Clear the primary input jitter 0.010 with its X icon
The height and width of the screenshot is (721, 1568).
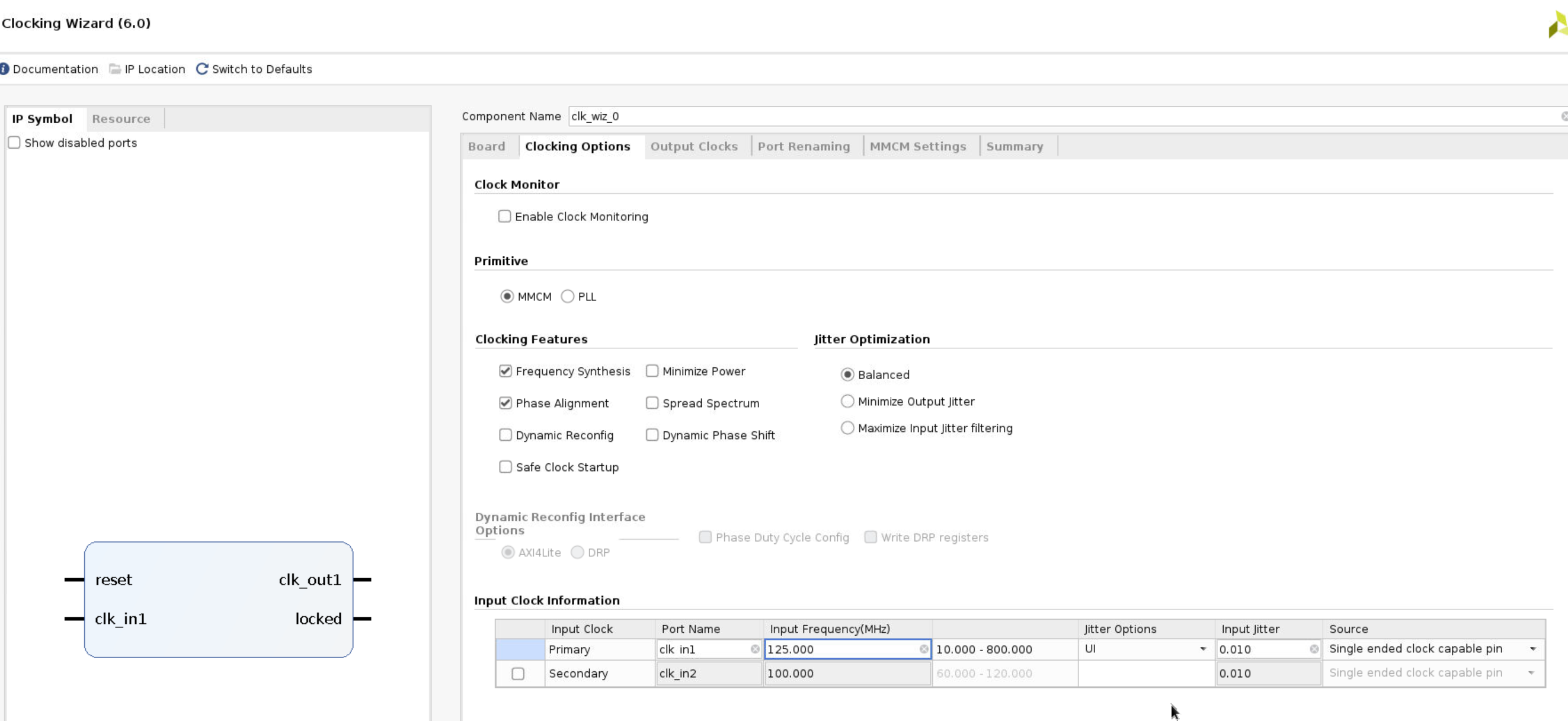[x=1314, y=649]
